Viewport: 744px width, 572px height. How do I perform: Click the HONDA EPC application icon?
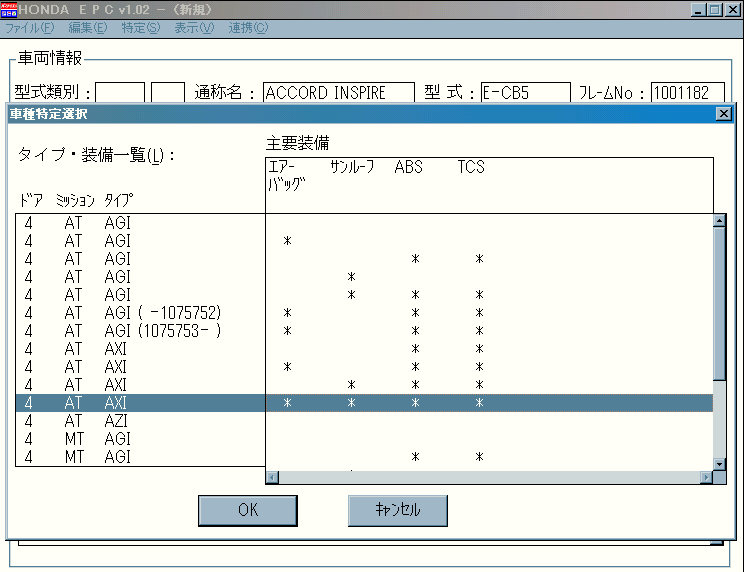pos(9,9)
